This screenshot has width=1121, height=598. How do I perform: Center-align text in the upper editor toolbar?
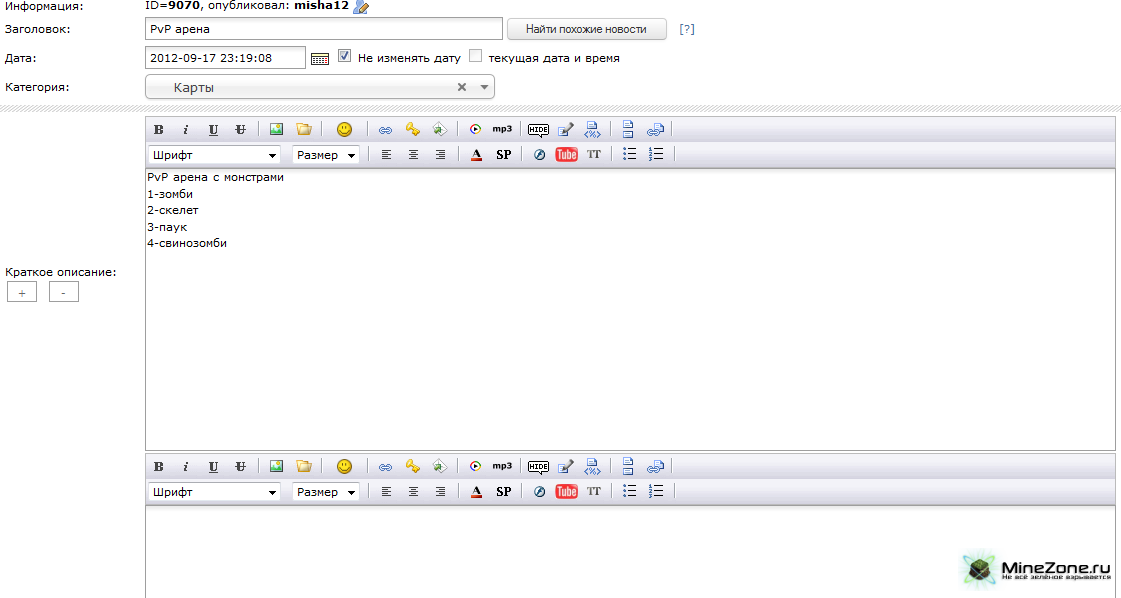click(413, 155)
